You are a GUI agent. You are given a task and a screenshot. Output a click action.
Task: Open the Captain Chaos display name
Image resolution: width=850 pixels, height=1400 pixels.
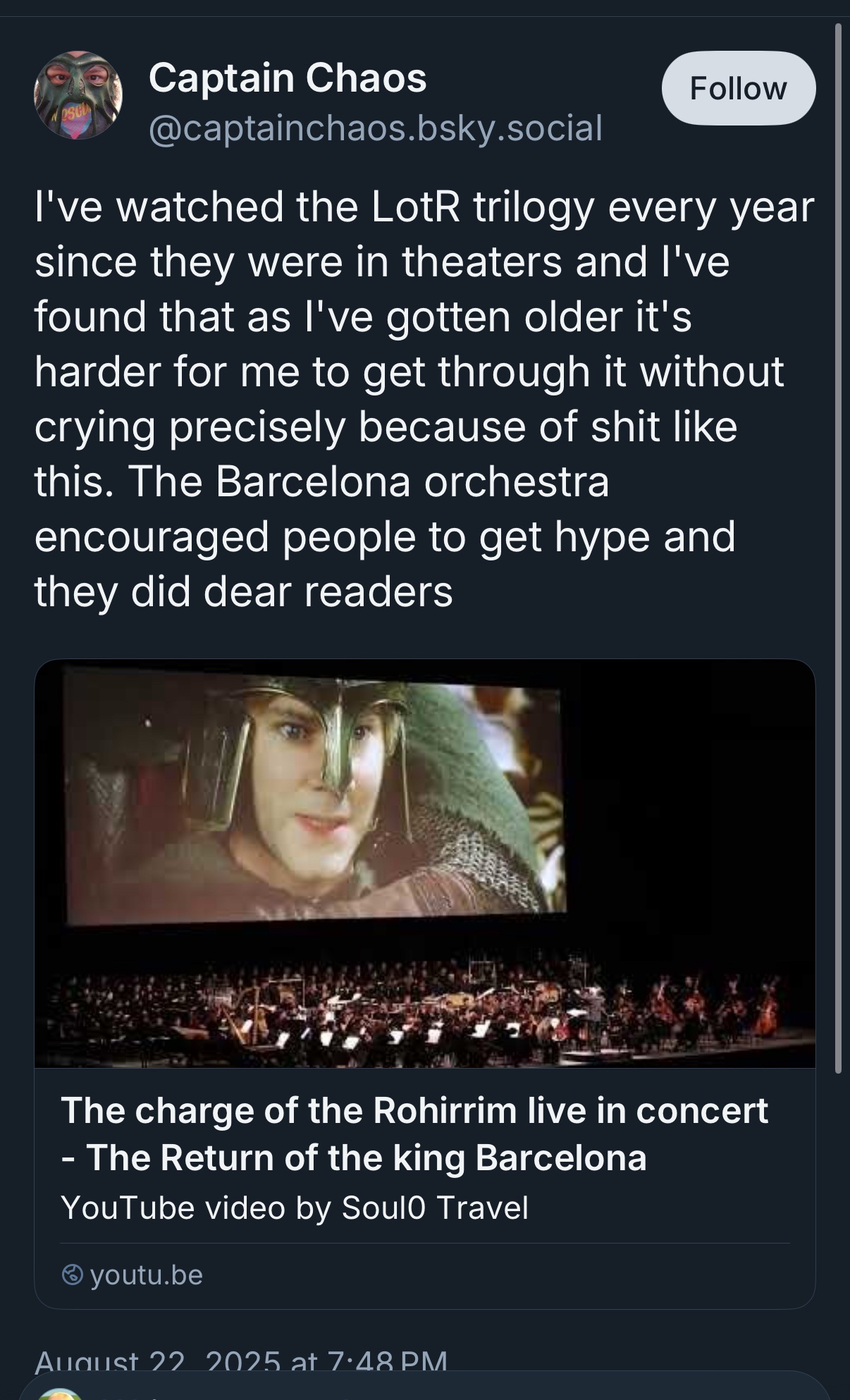pyautogui.click(x=288, y=77)
